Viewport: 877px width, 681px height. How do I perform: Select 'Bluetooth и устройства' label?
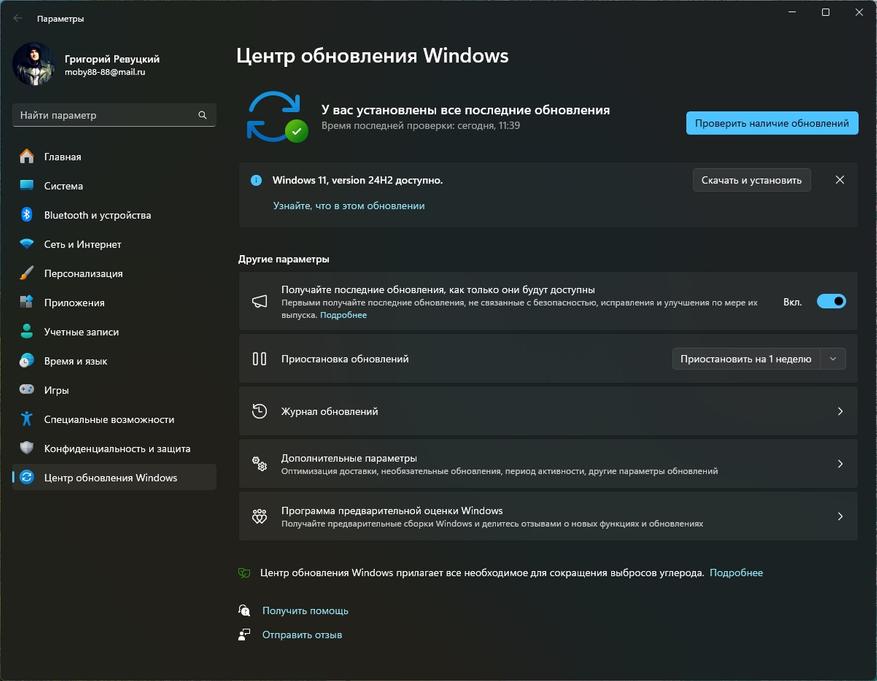click(97, 215)
